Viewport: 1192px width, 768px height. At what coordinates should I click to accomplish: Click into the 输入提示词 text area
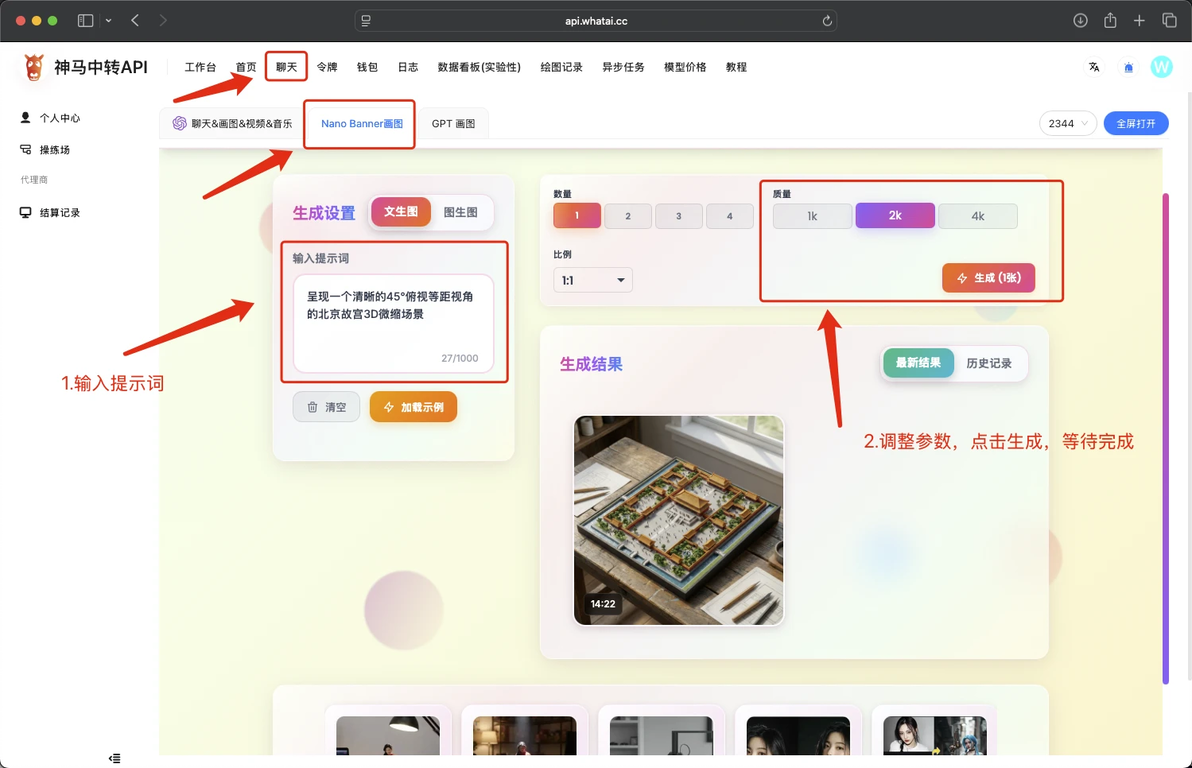(x=394, y=323)
